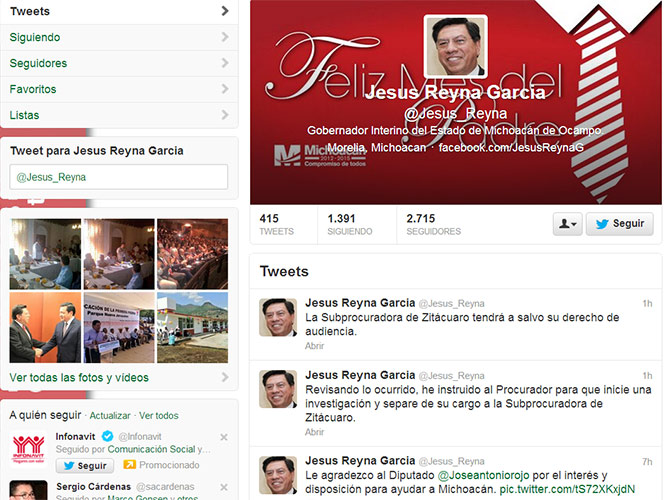Open the second dining table photo thumbnail
665x500 pixels.
point(119,254)
